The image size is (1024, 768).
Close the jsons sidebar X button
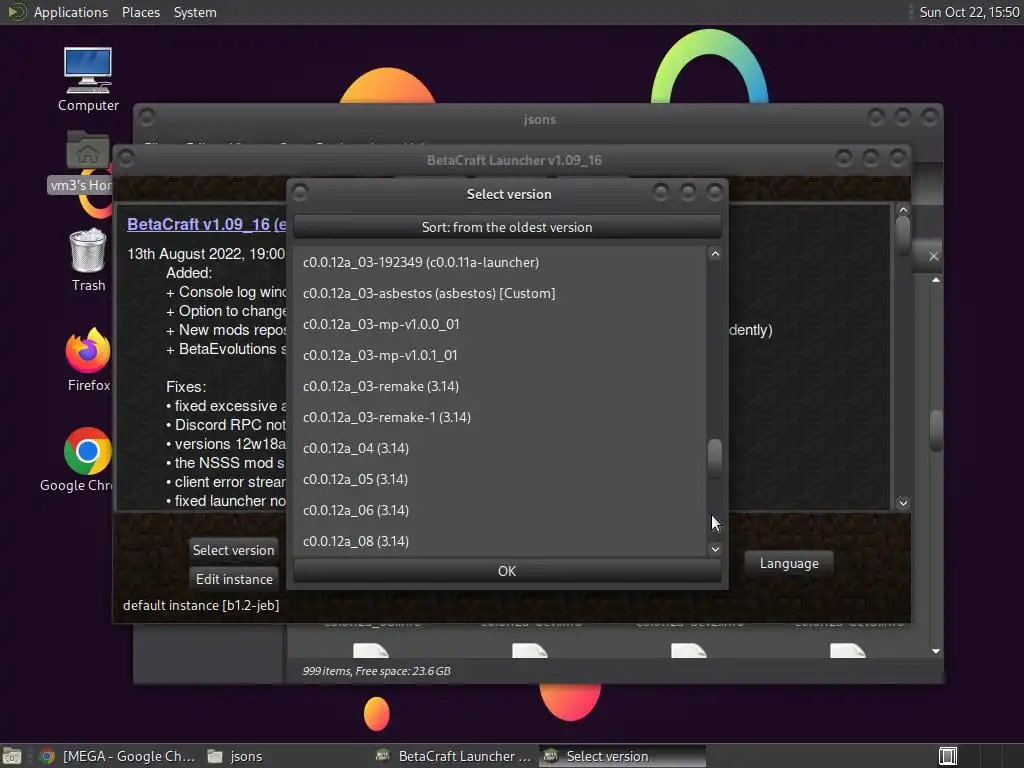click(x=934, y=256)
